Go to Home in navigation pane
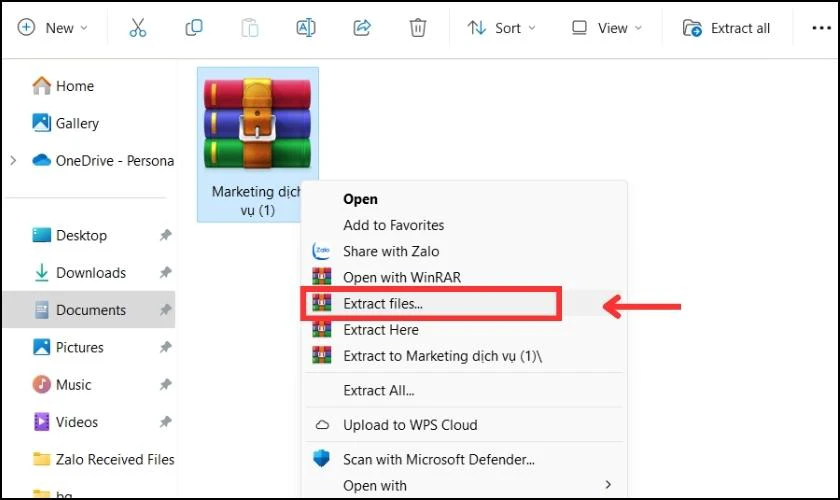Image resolution: width=840 pixels, height=500 pixels. pos(63,86)
